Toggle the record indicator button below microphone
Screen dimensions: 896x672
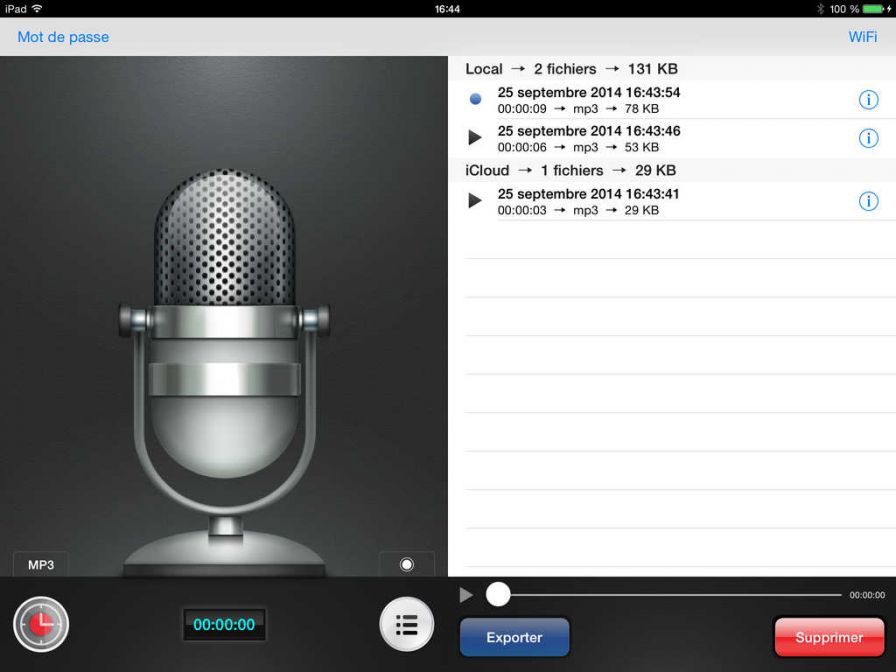click(x=406, y=564)
